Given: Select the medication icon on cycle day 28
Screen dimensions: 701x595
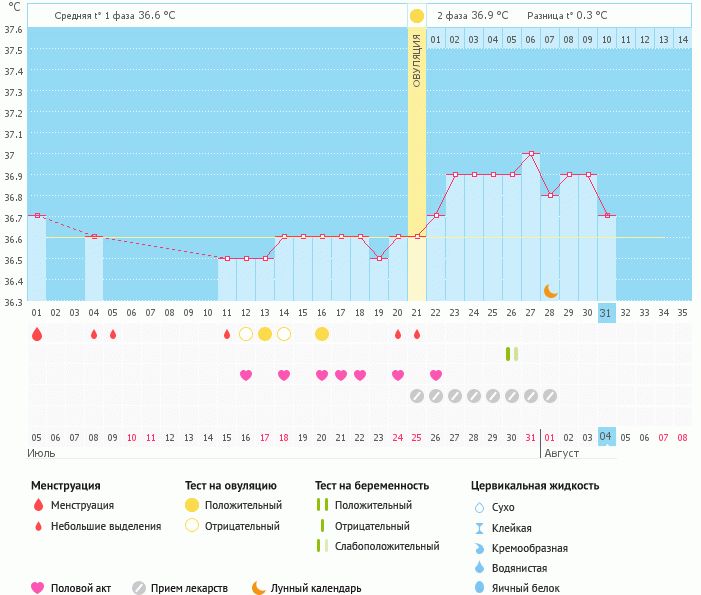Looking at the screenshot, I should pyautogui.click(x=550, y=396).
